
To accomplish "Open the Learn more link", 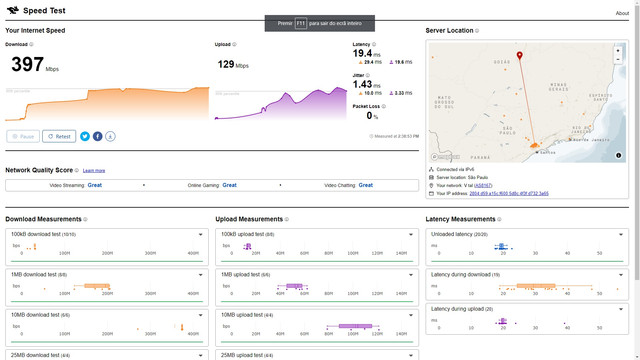I will pyautogui.click(x=94, y=171).
